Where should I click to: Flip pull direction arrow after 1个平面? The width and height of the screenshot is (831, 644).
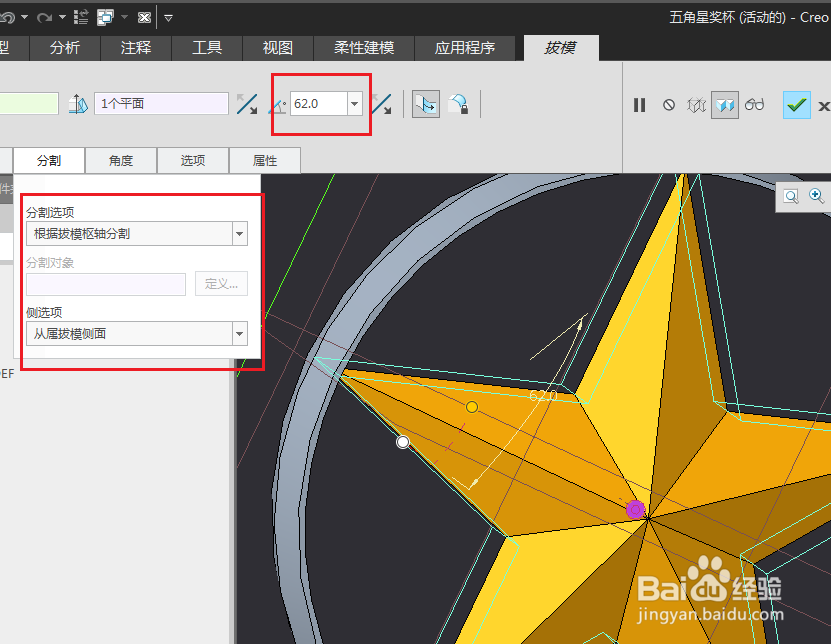pyautogui.click(x=247, y=104)
